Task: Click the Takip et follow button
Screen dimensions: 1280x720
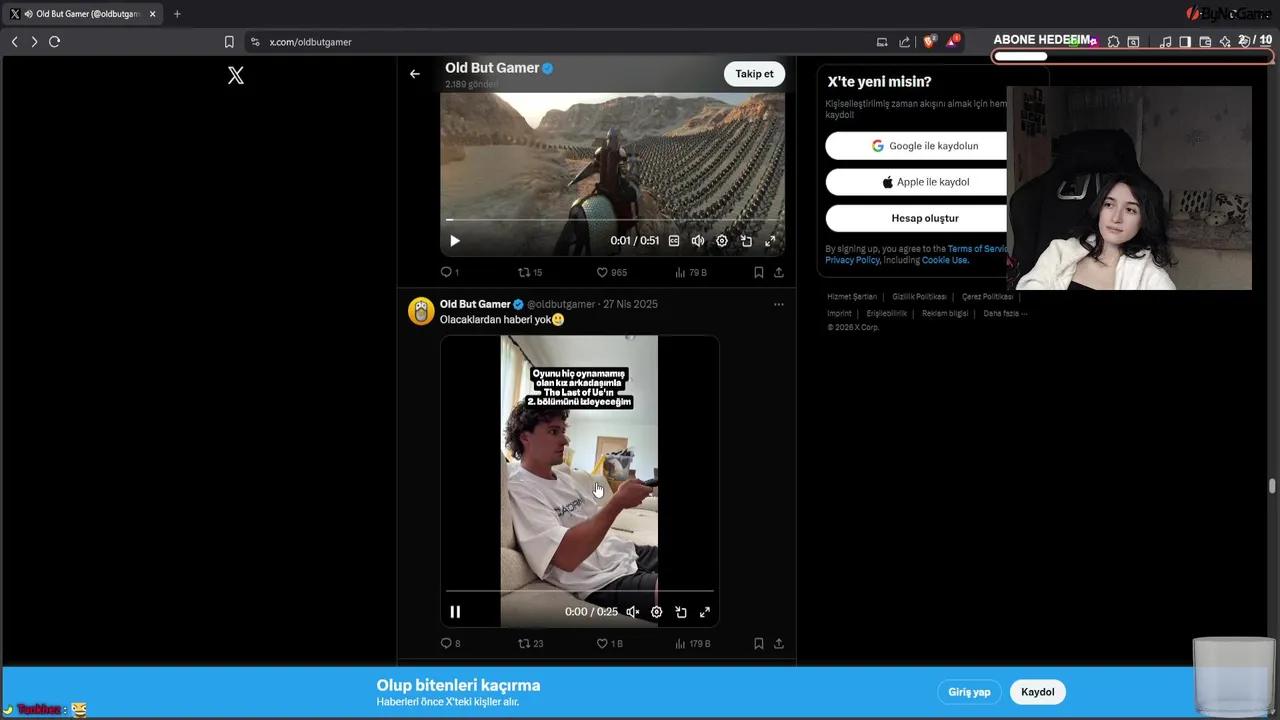Action: pos(754,74)
